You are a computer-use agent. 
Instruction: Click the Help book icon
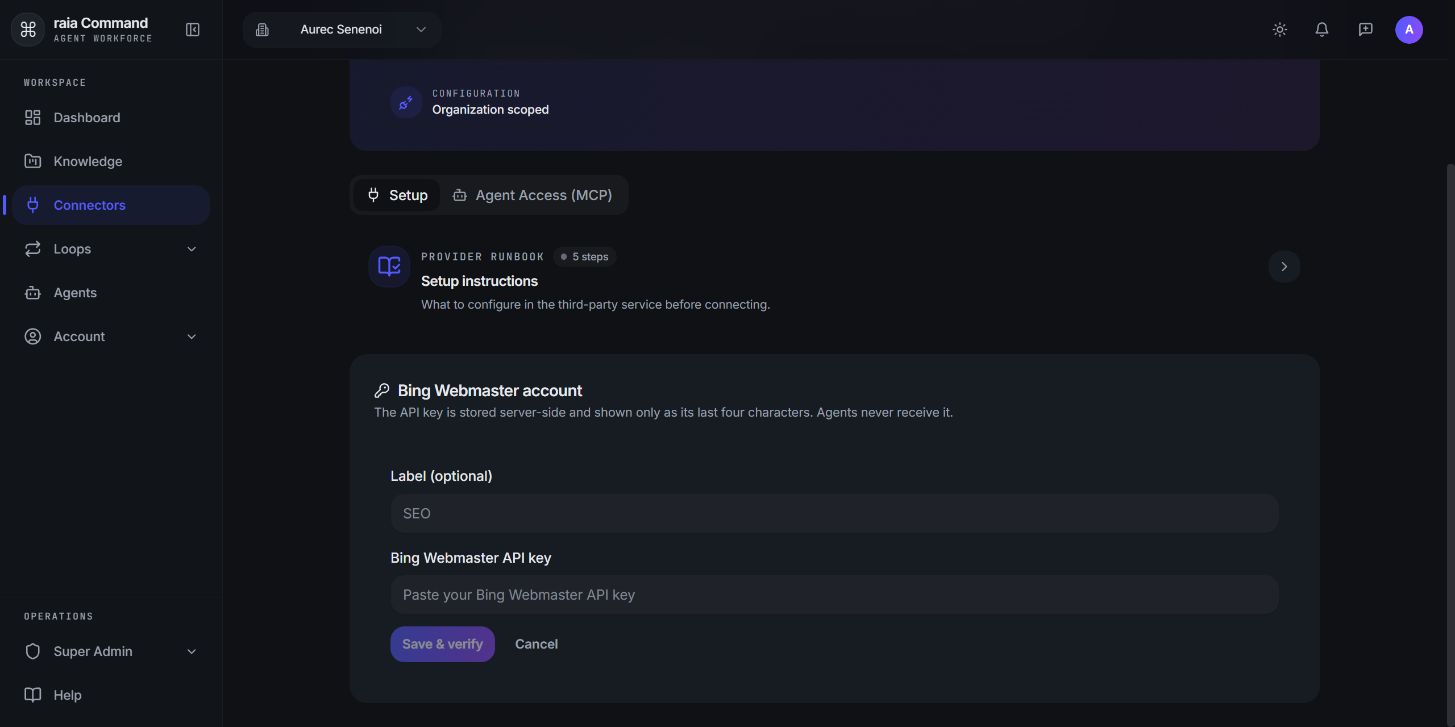coord(33,695)
